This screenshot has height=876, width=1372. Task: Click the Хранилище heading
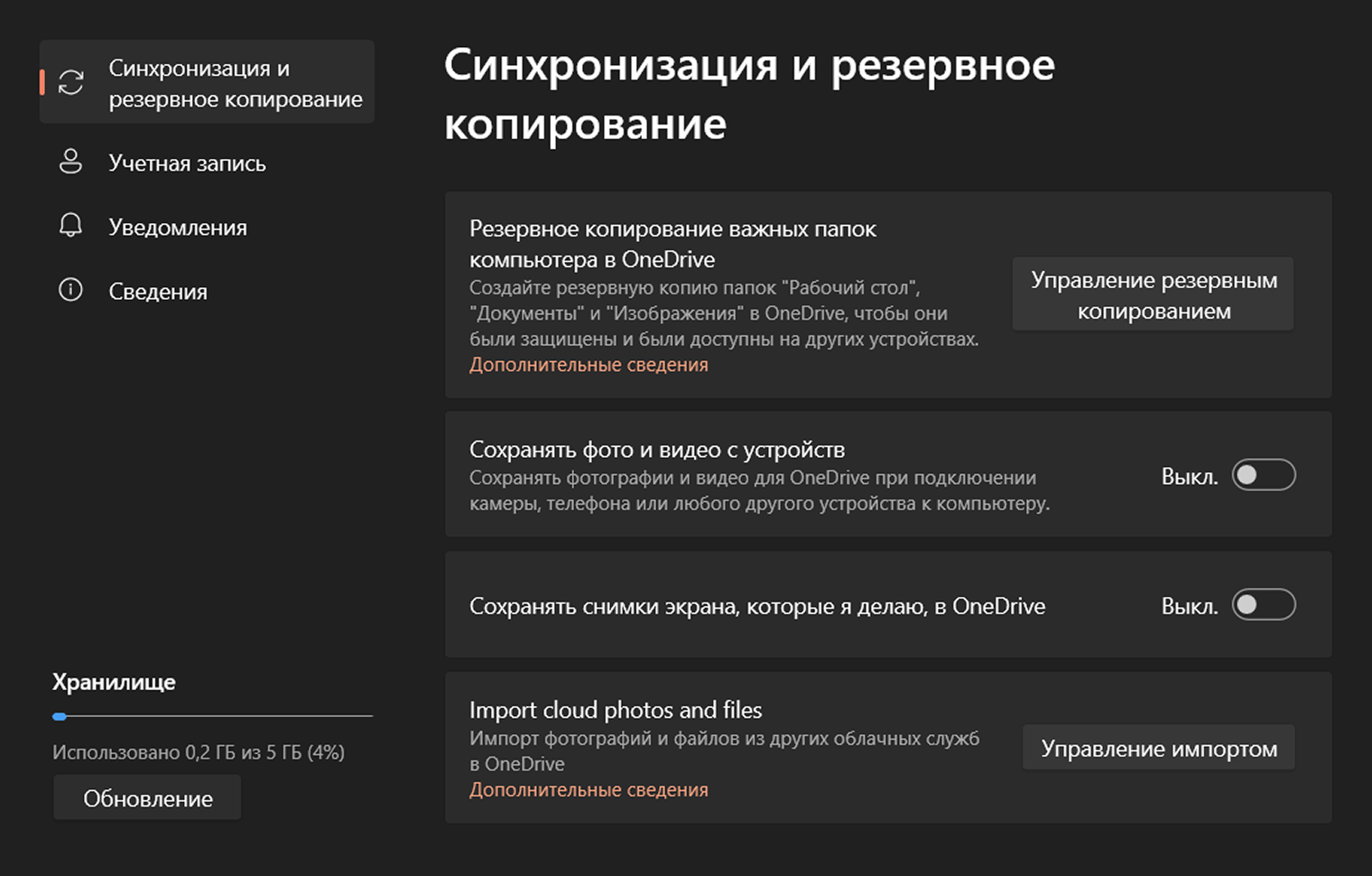pos(114,682)
